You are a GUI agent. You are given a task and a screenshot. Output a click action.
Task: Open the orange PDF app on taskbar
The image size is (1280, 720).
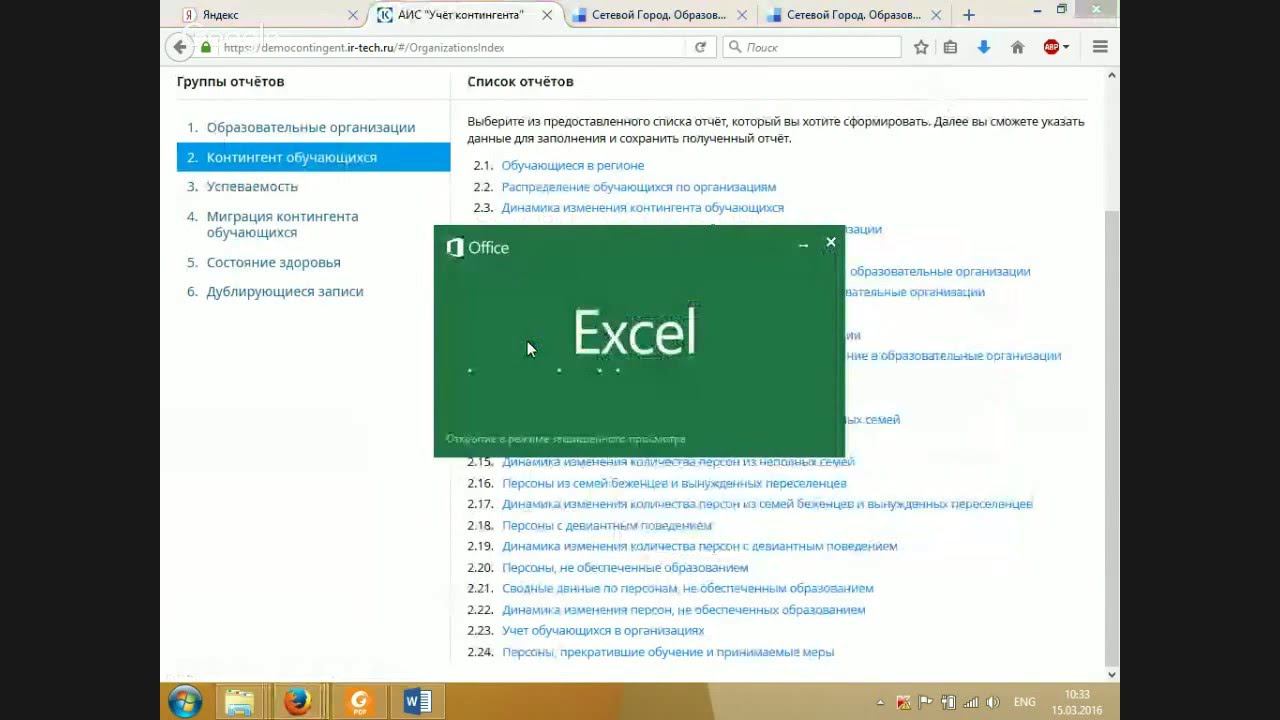click(x=359, y=702)
